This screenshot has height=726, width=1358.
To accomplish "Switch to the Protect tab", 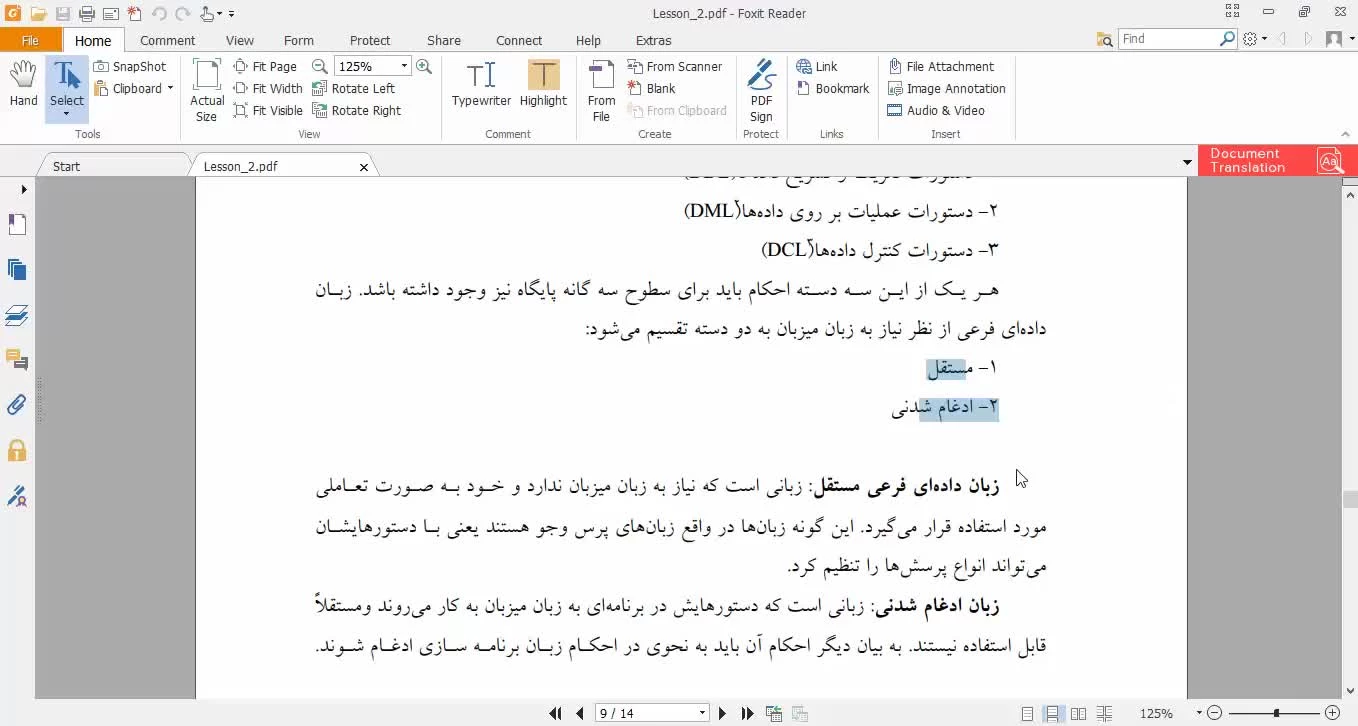I will 370,40.
